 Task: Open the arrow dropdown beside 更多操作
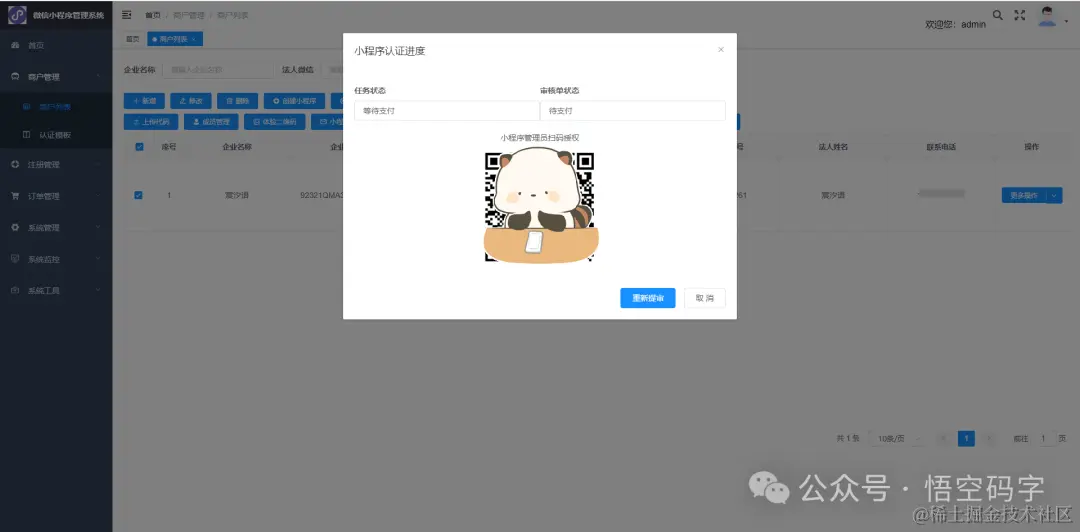pyautogui.click(x=1054, y=196)
